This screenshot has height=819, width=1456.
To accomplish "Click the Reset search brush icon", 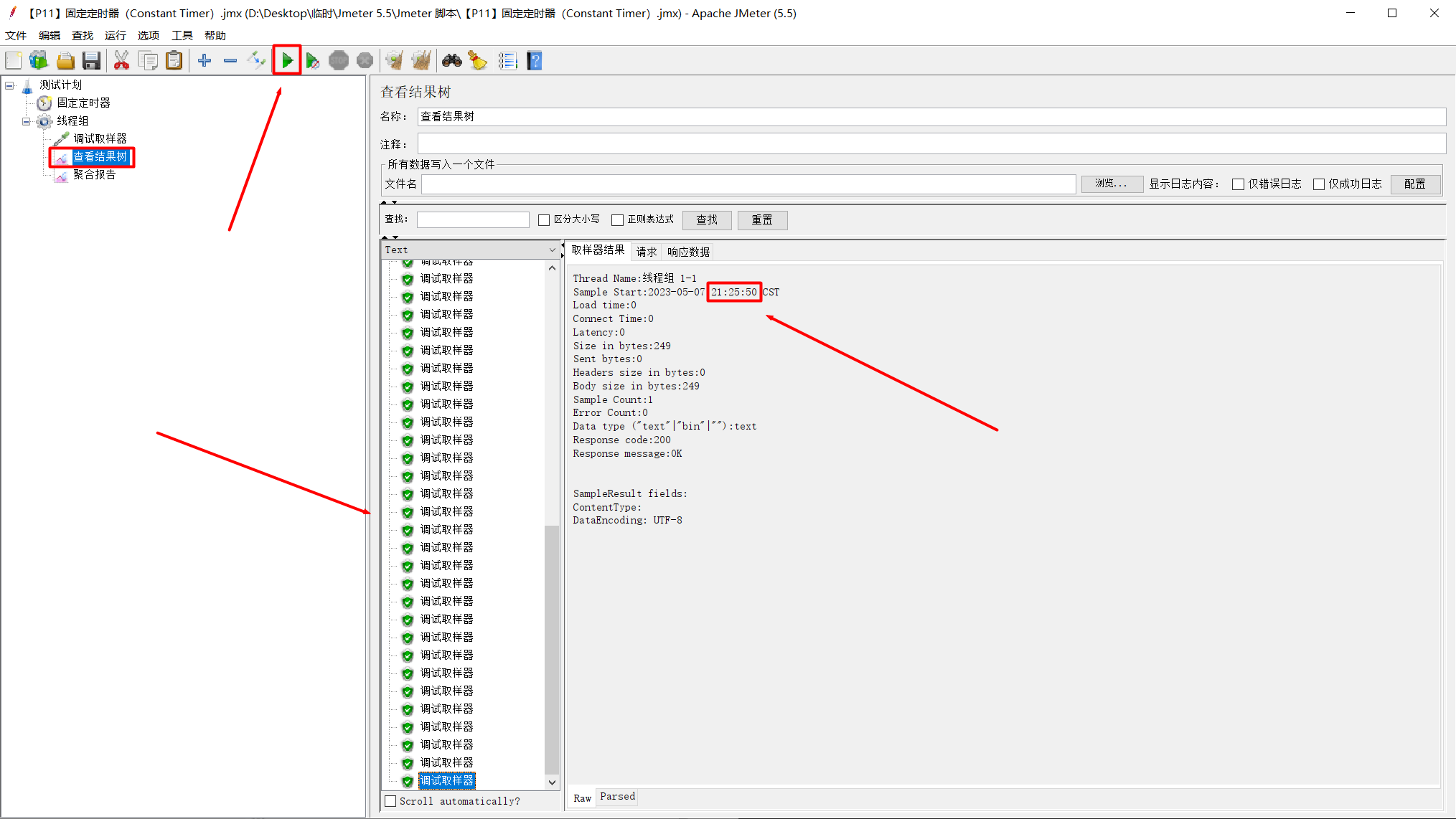I will pos(478,61).
